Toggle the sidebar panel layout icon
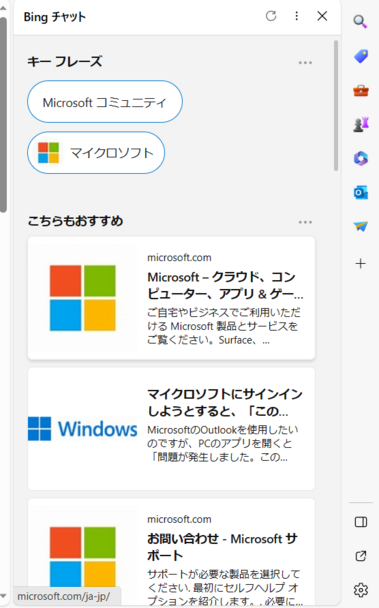 361,522
